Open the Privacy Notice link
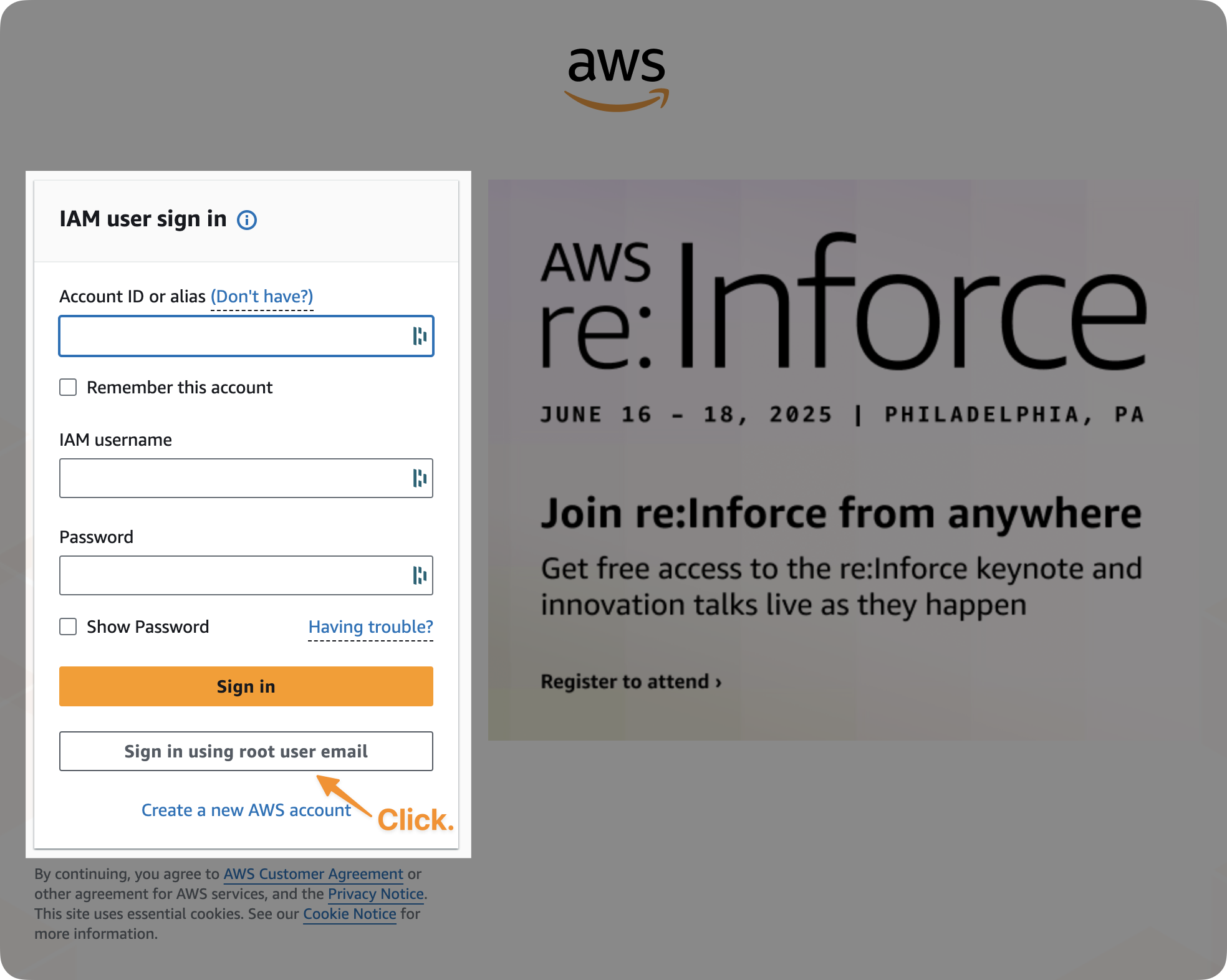 pyautogui.click(x=375, y=894)
